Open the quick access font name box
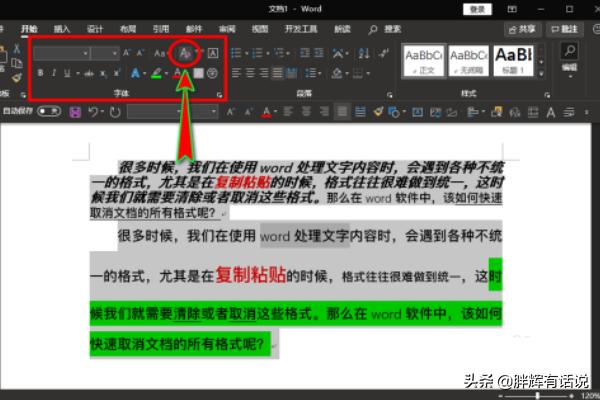 [155, 112]
